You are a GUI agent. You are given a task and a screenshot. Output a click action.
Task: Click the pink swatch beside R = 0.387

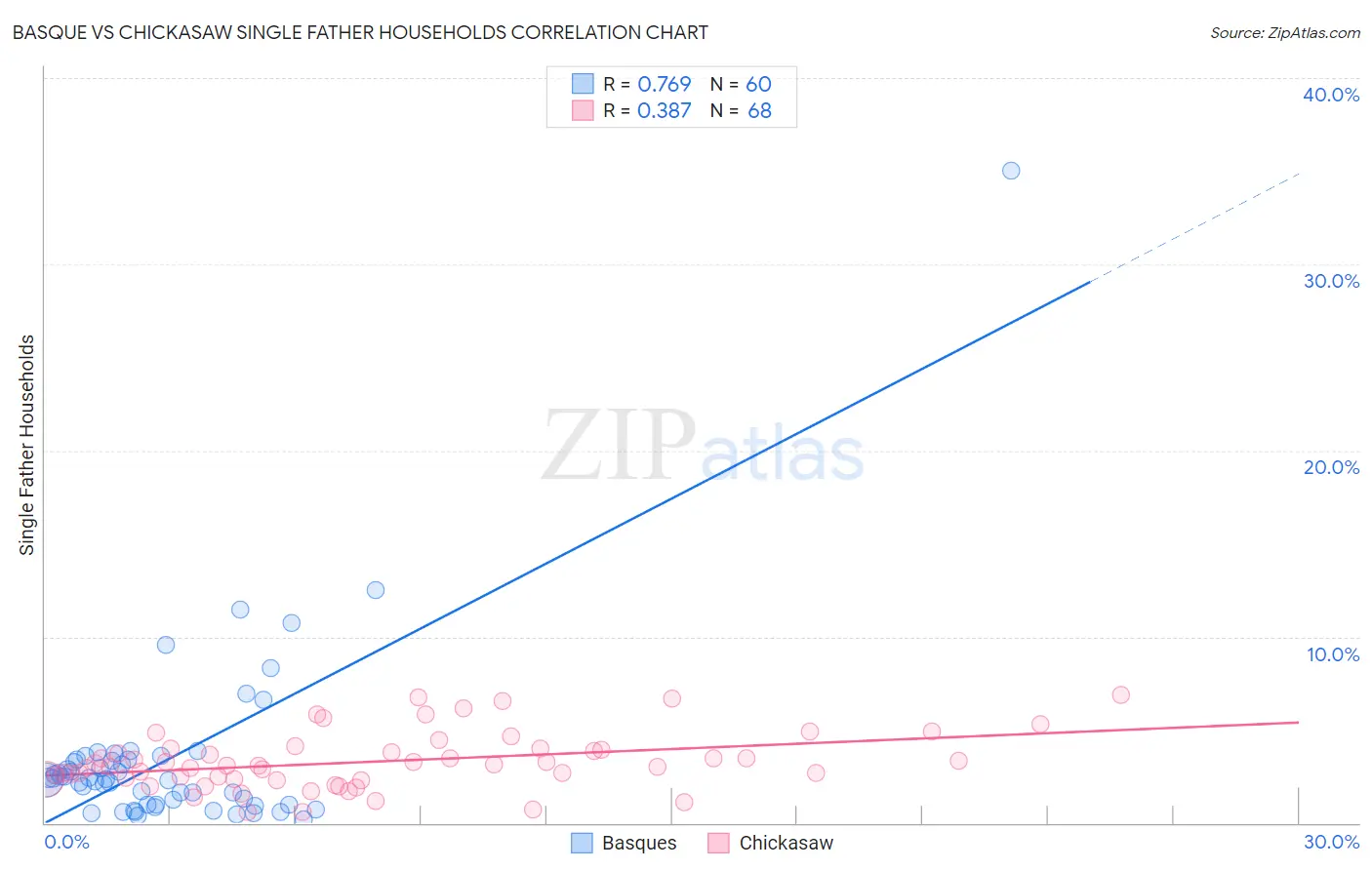coord(583,110)
